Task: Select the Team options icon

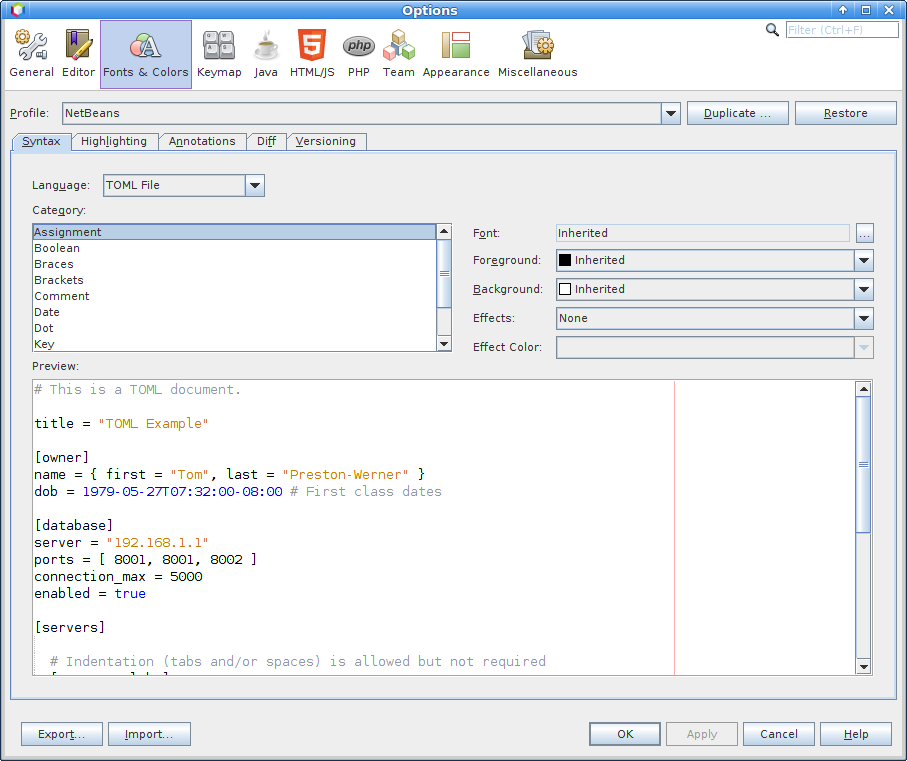Action: tap(398, 54)
